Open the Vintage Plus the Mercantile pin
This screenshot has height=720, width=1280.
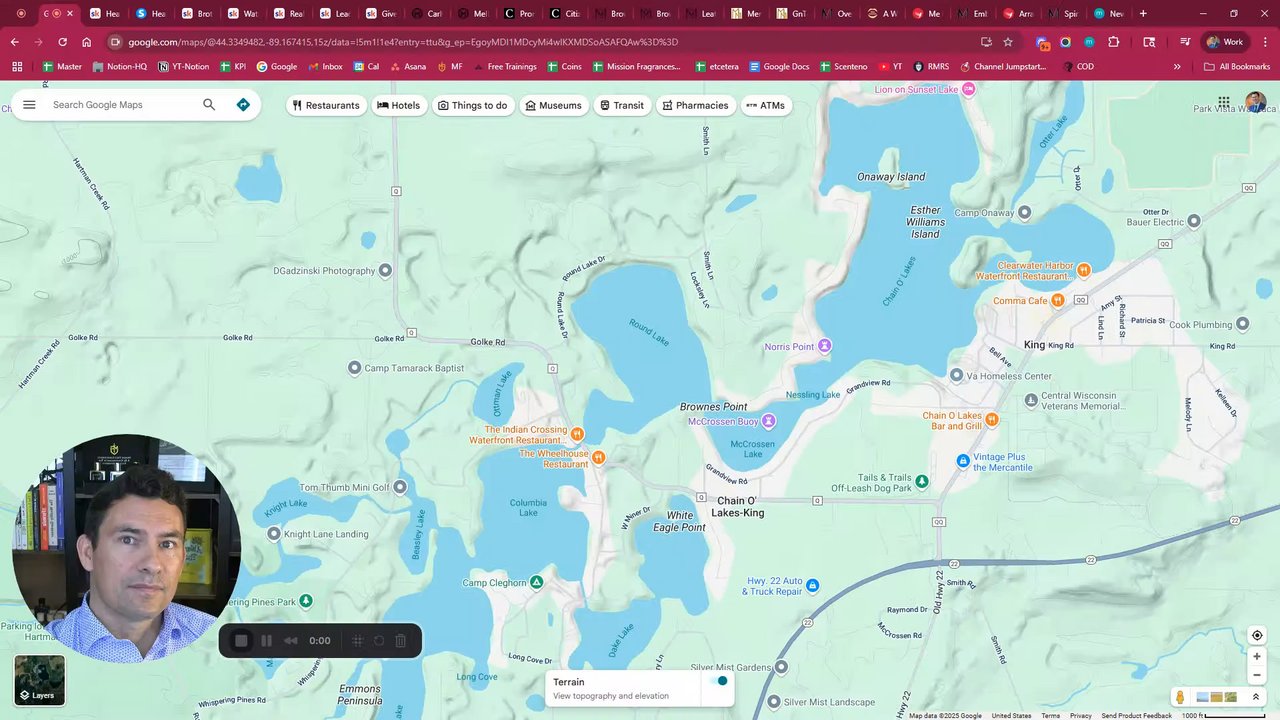click(963, 461)
